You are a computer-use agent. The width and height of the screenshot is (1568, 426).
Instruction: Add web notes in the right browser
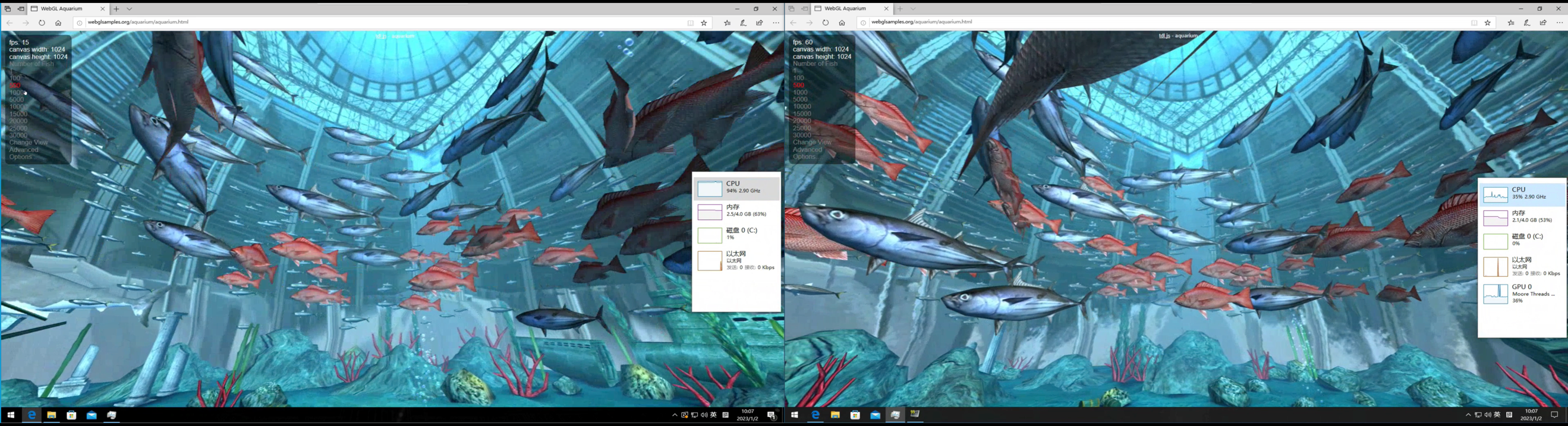click(1526, 23)
